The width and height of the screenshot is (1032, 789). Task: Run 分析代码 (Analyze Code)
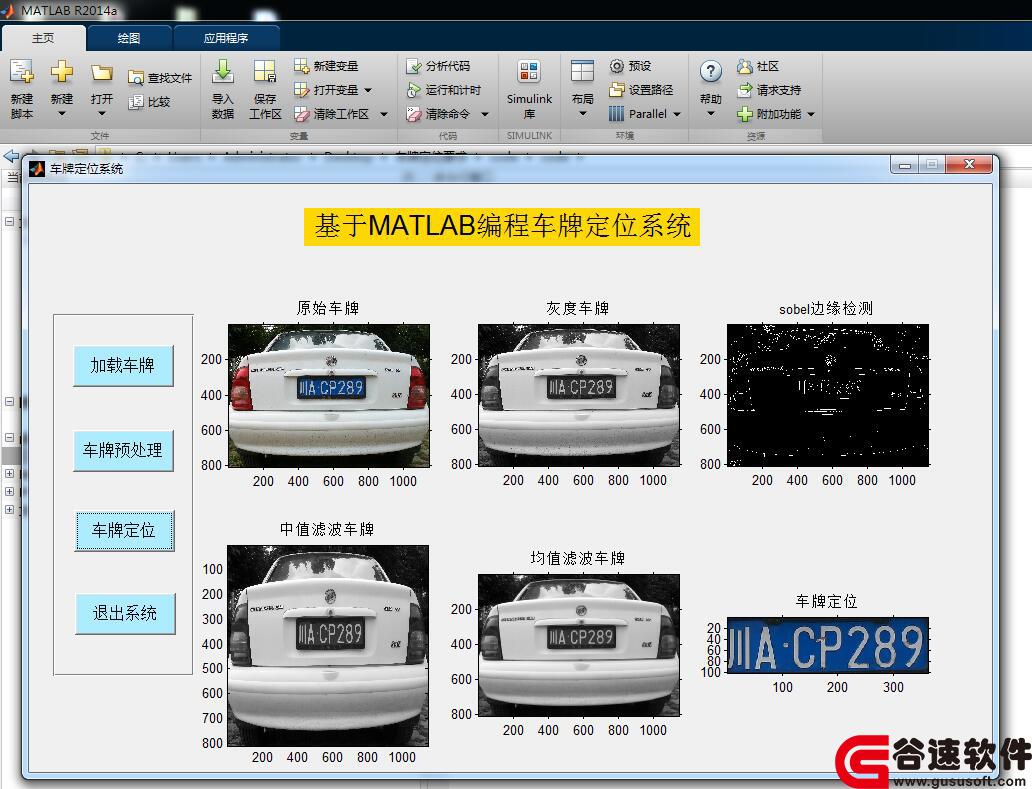pyautogui.click(x=438, y=66)
